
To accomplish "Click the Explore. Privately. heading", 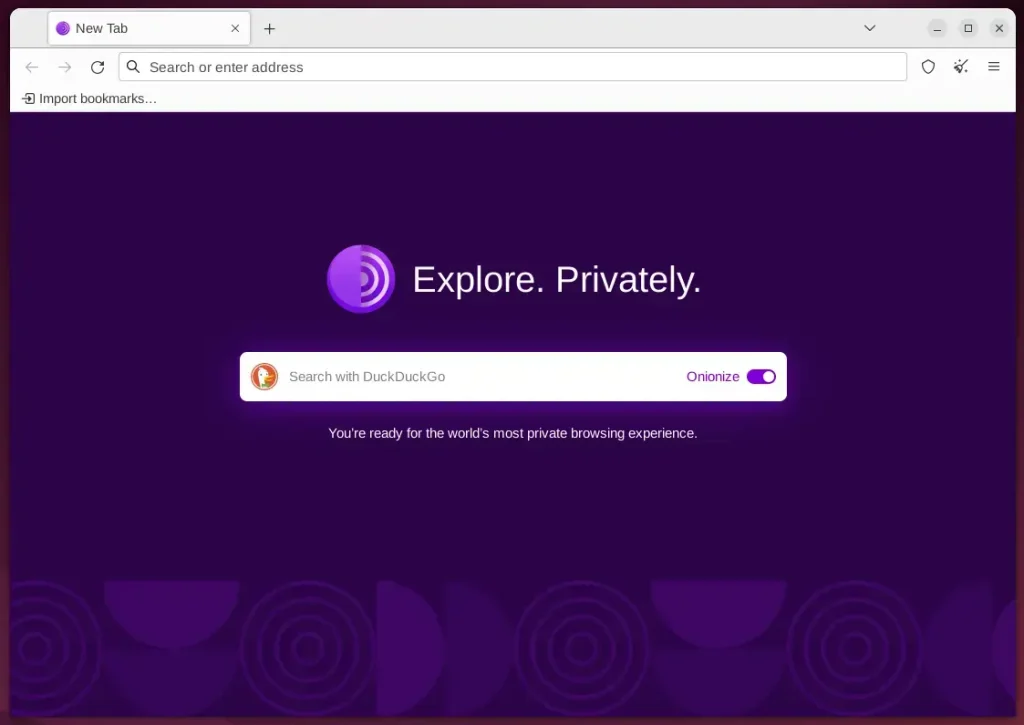I will (556, 280).
